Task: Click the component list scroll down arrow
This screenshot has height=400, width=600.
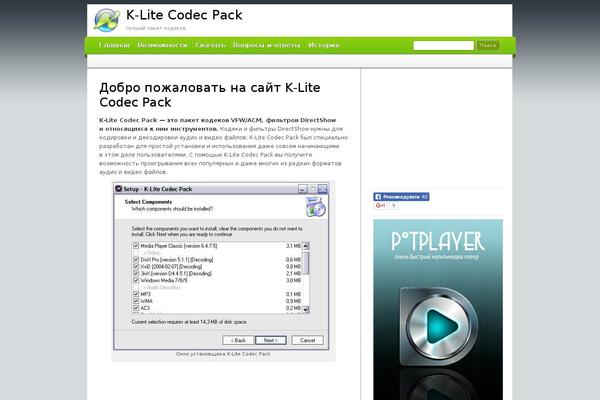Action: pos(305,309)
